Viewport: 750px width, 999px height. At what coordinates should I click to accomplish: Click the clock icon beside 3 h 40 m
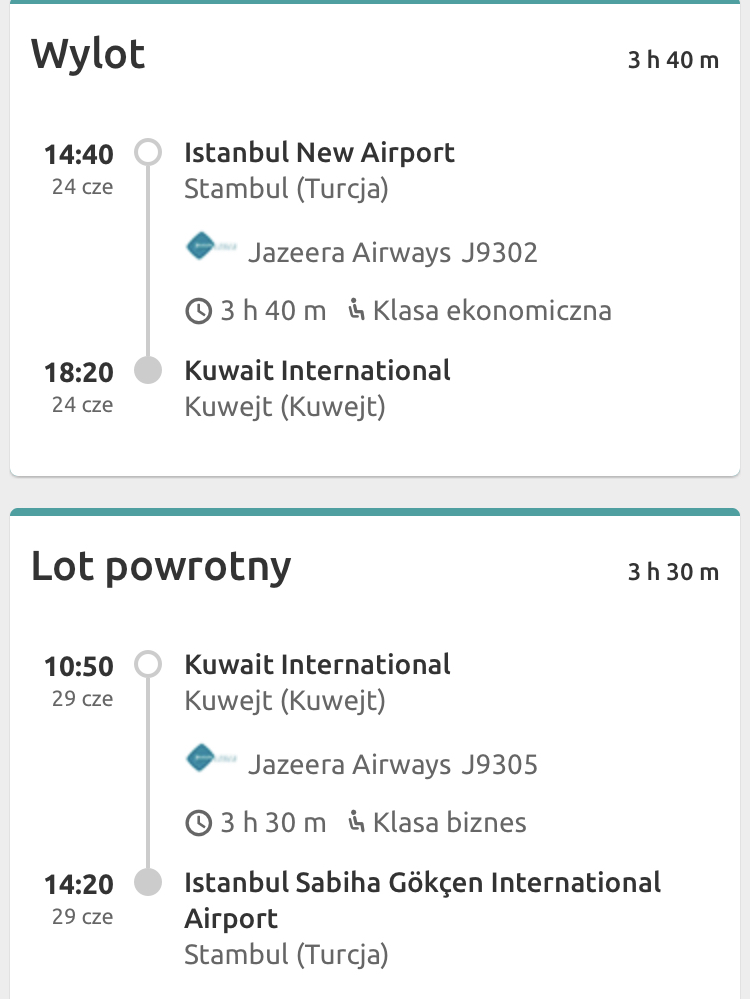coord(198,312)
